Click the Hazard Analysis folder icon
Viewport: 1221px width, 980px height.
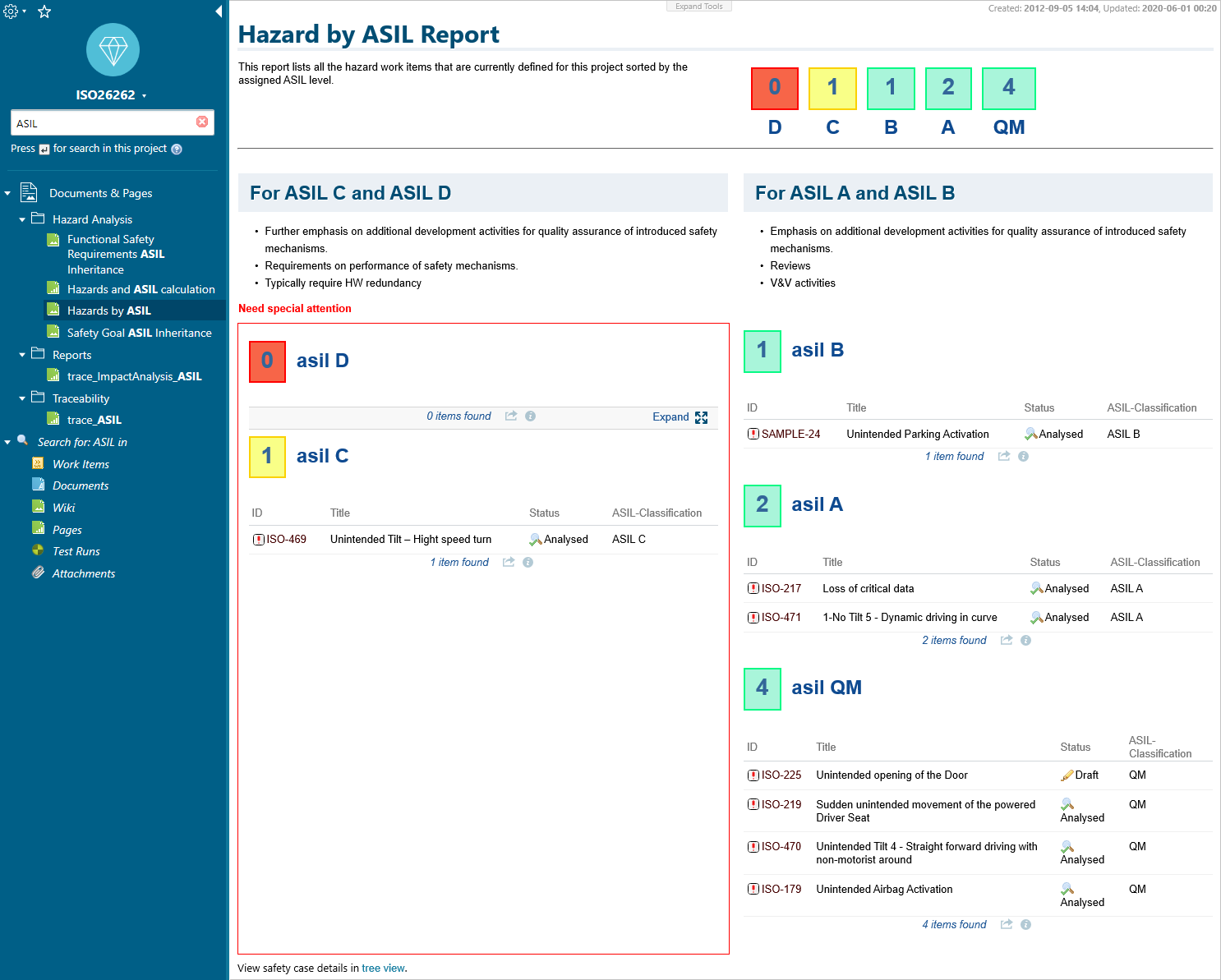point(38,219)
